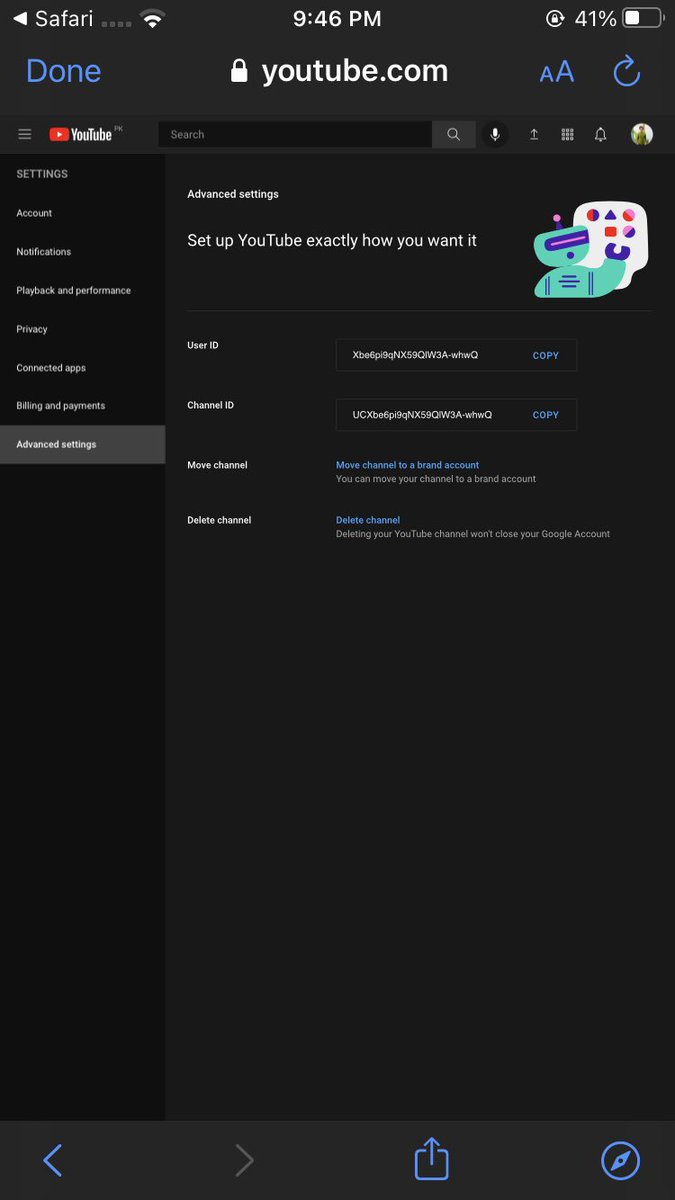Select the User ID value Xbe6pi9qNX59QIW3A-whwQ
Screen dimensions: 675x1200
tap(415, 355)
